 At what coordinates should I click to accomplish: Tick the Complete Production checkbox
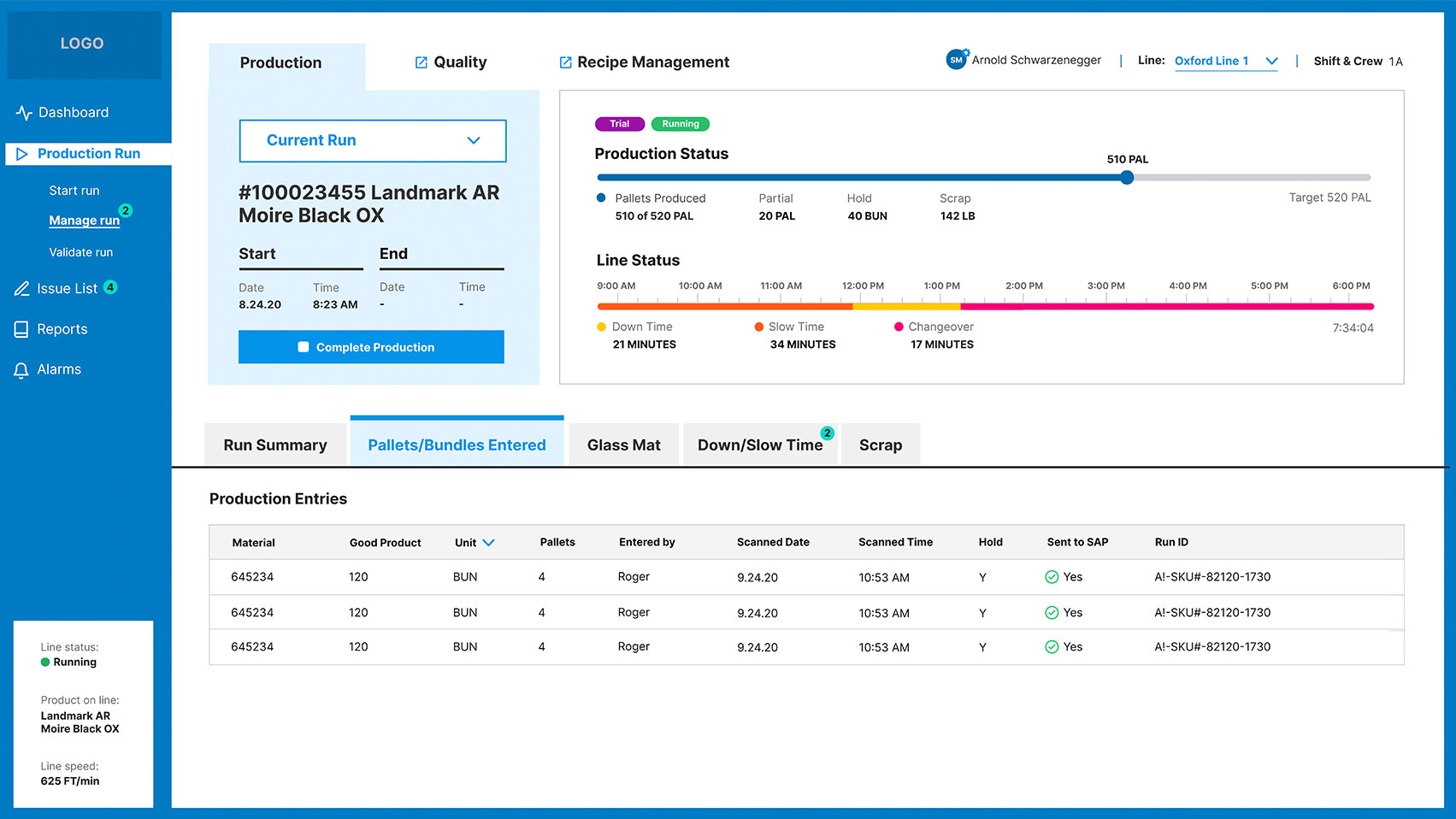[x=303, y=347]
